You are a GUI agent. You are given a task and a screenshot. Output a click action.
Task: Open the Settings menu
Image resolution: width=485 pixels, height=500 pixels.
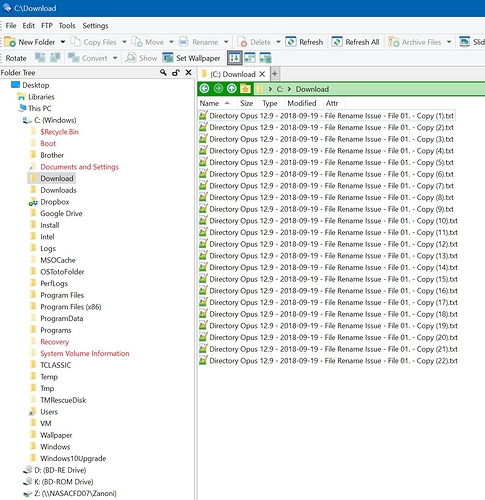pos(95,26)
